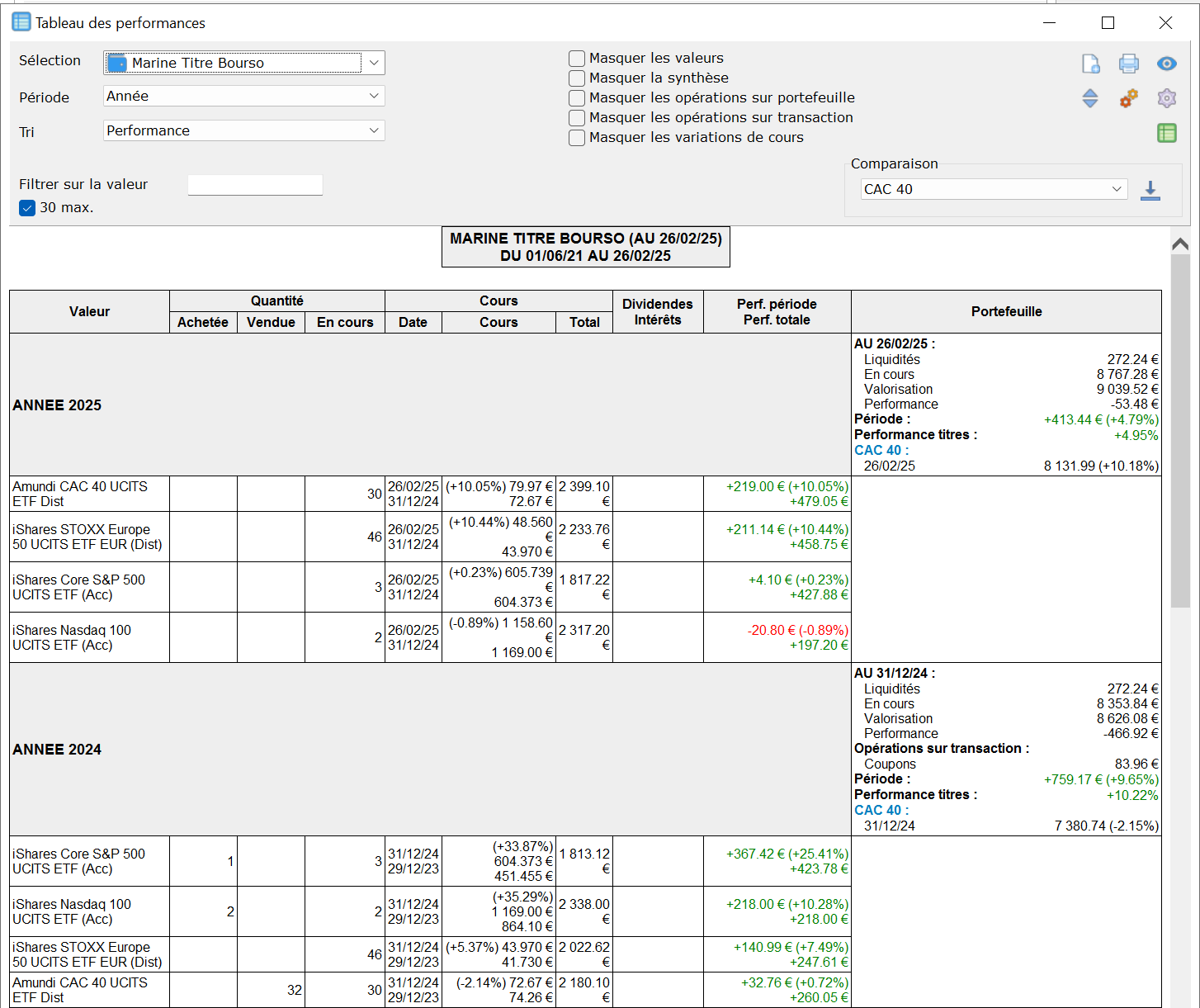This screenshot has height=1008, width=1200.
Task: Open the purple gear settings icon
Action: [x=1166, y=98]
